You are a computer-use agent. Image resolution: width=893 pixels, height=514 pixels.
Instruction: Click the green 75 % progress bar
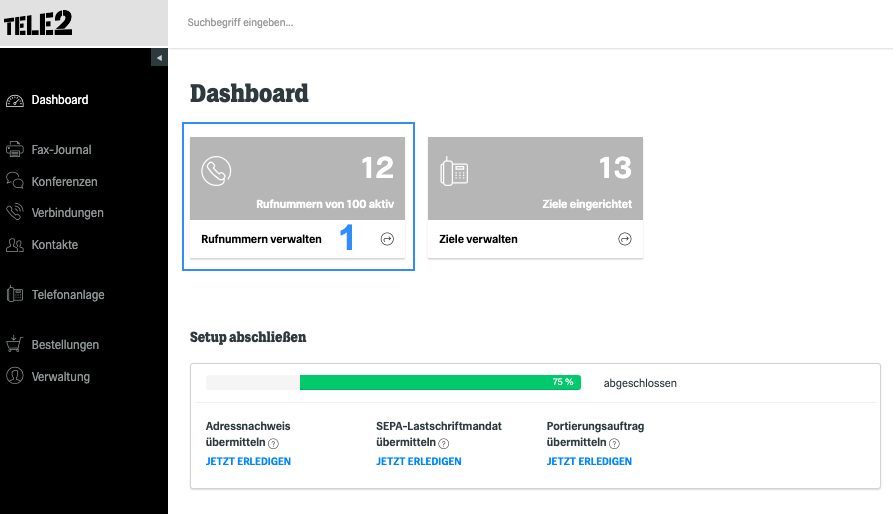440,383
